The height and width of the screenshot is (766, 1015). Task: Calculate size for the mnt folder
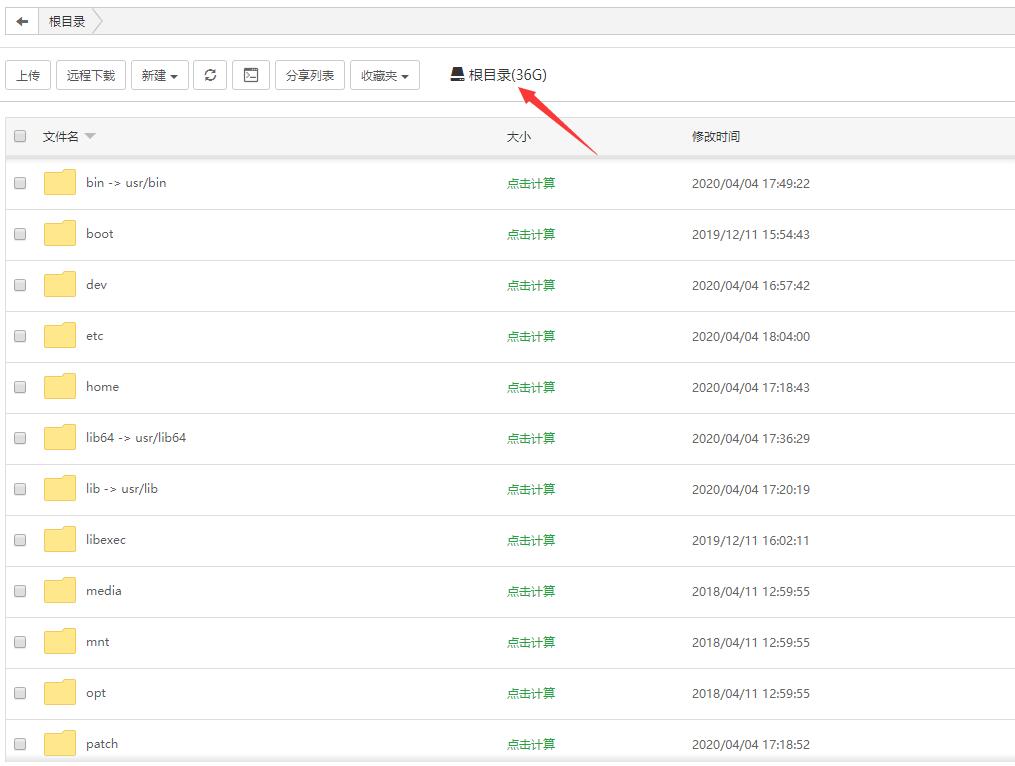tap(531, 642)
